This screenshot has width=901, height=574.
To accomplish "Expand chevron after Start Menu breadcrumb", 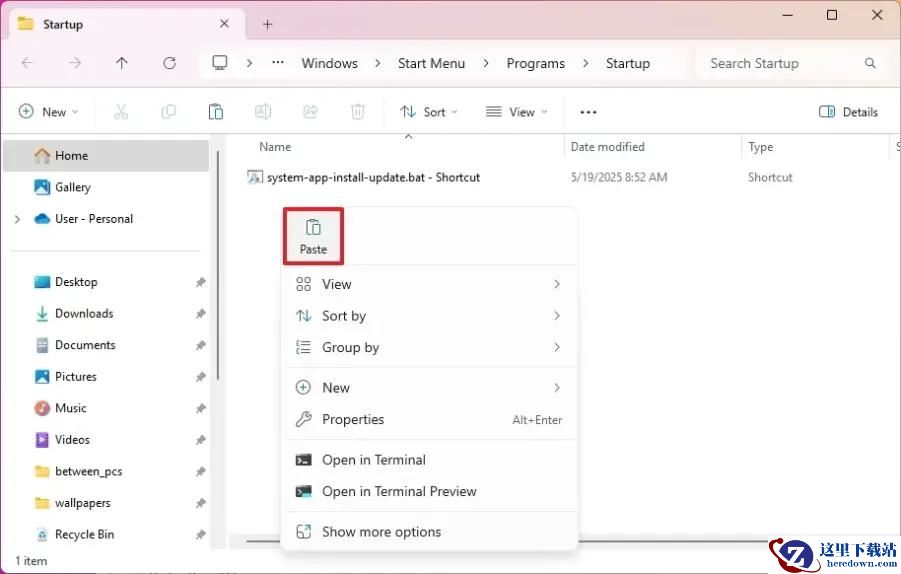I will [x=486, y=63].
